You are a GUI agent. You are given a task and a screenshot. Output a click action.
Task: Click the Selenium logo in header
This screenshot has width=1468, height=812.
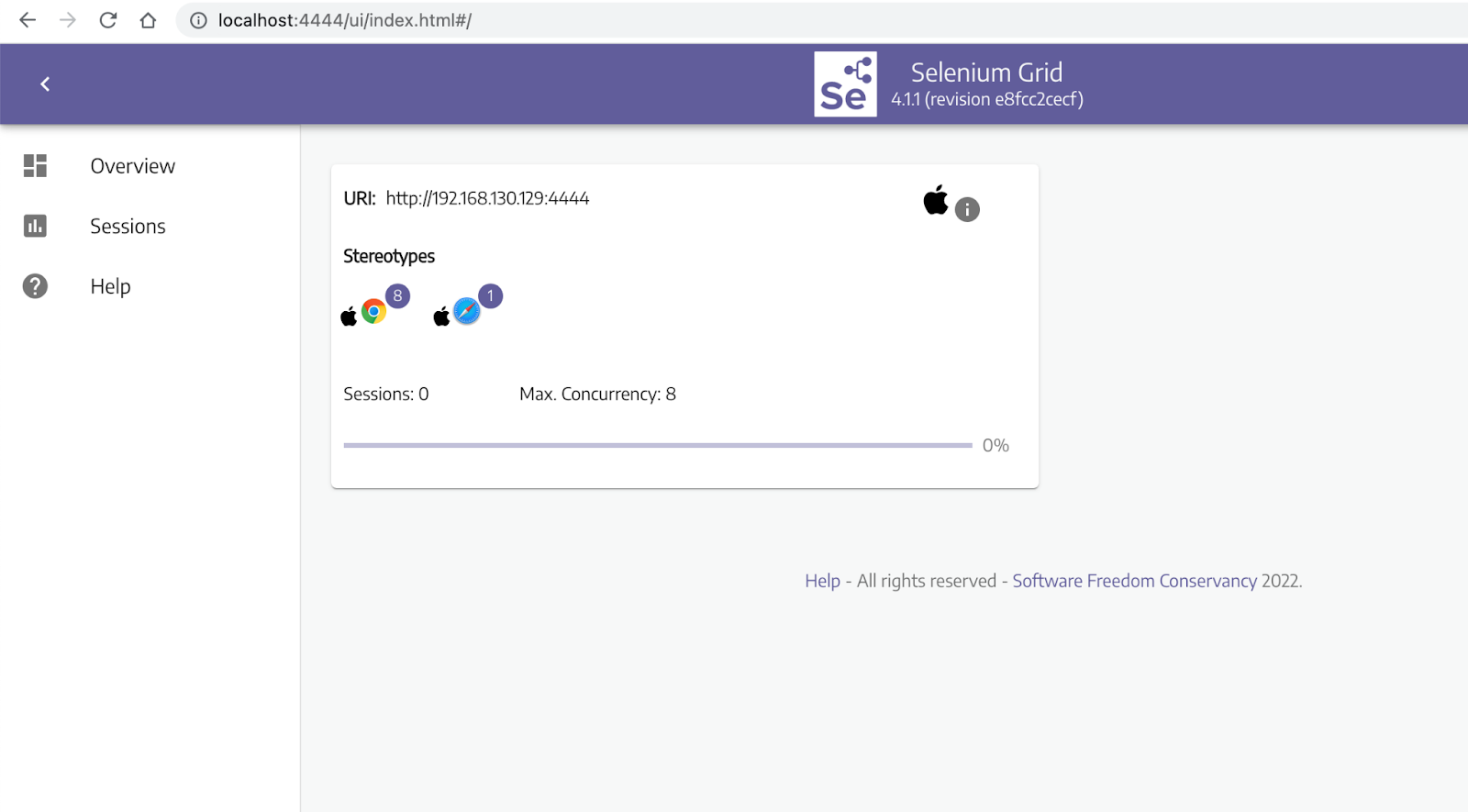coord(845,84)
